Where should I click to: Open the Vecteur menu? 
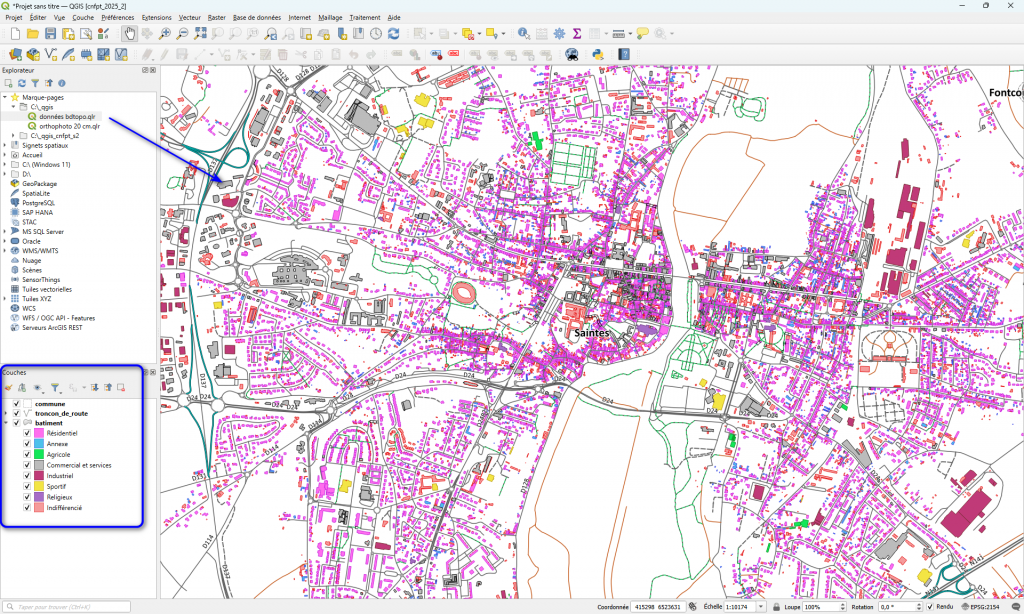click(189, 18)
